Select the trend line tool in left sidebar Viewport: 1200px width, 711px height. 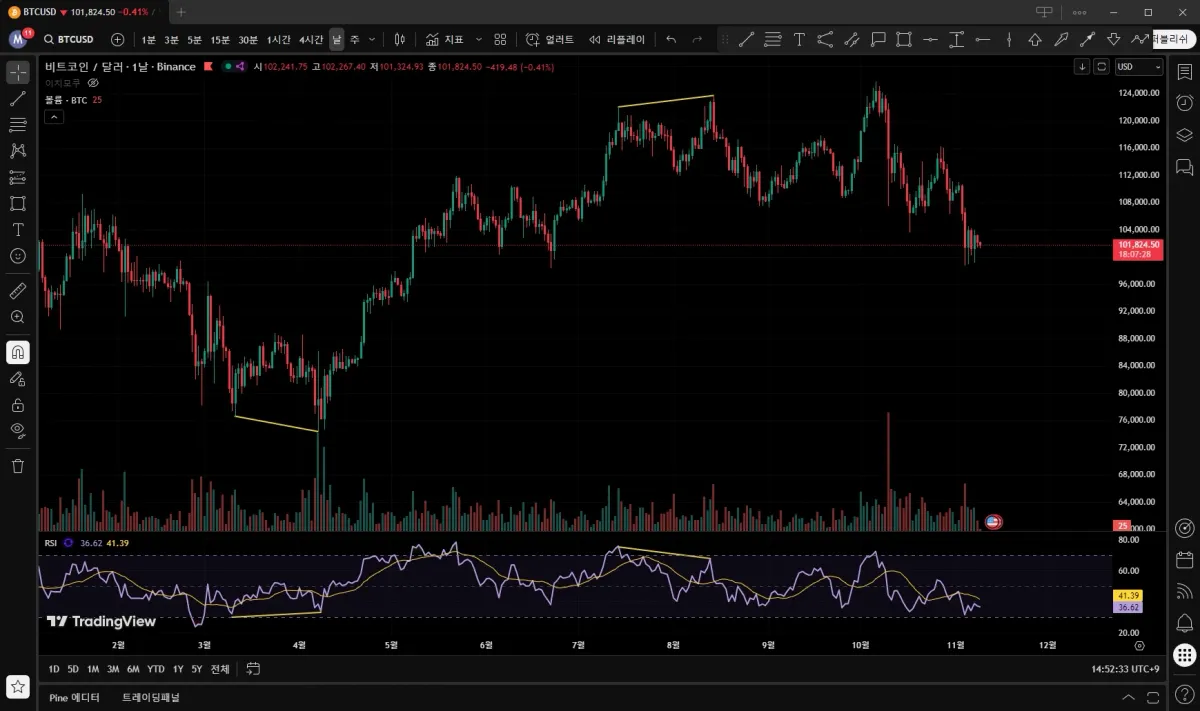coord(17,99)
